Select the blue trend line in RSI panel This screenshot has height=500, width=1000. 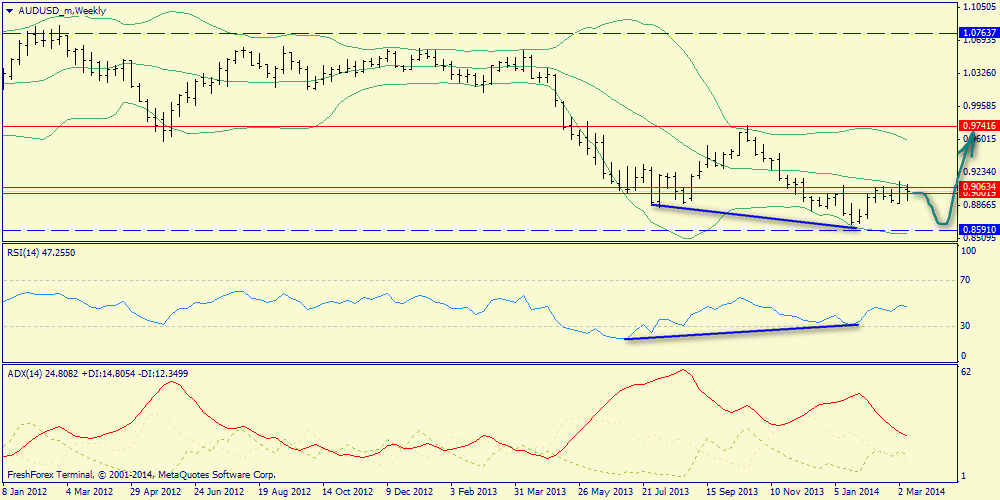740,331
